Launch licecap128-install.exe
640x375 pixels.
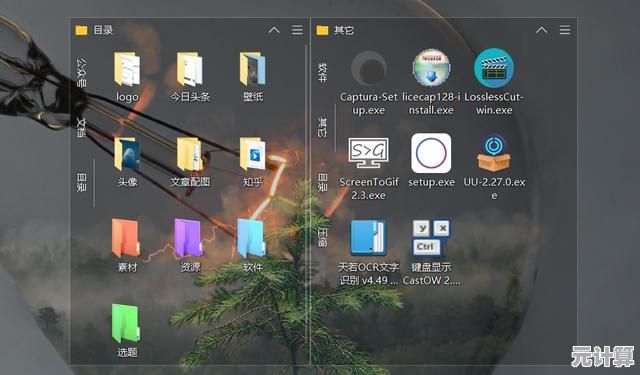pos(431,82)
